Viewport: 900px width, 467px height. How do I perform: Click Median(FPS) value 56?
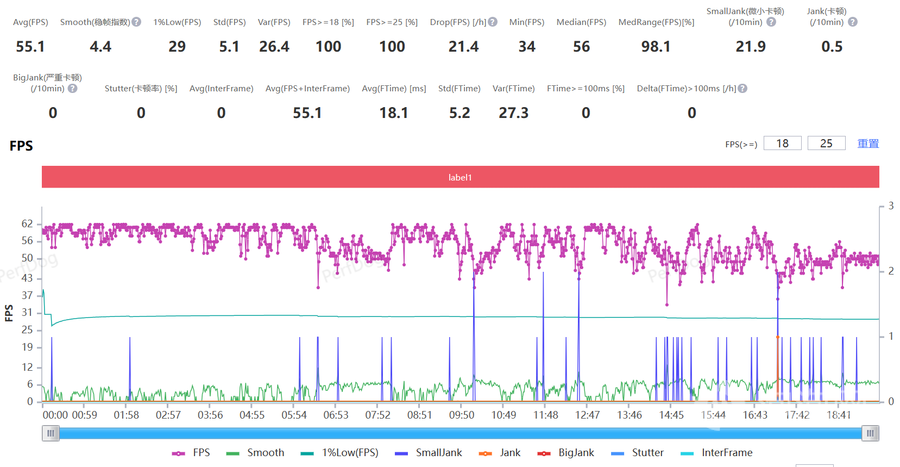click(x=581, y=46)
